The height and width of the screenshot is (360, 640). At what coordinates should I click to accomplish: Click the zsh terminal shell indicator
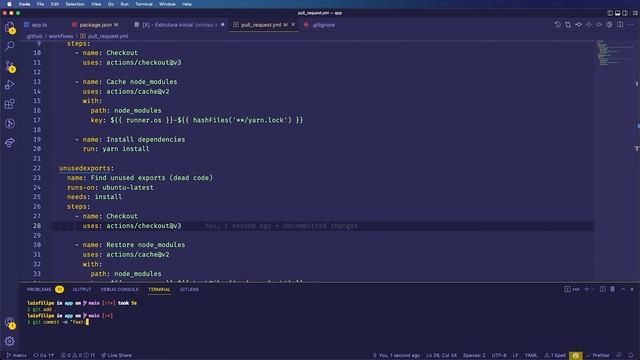572,289
